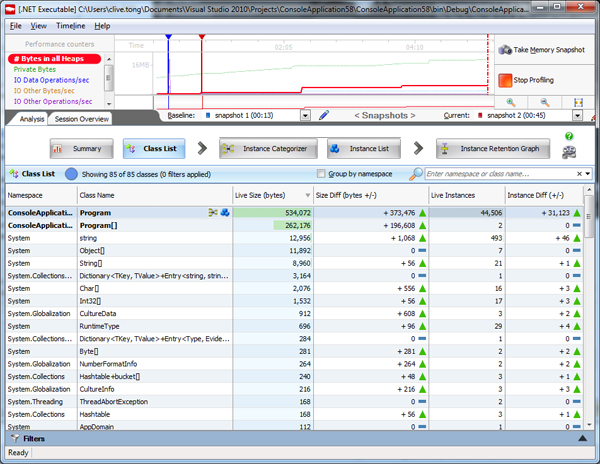Sort by Size Diff column header

click(371, 195)
